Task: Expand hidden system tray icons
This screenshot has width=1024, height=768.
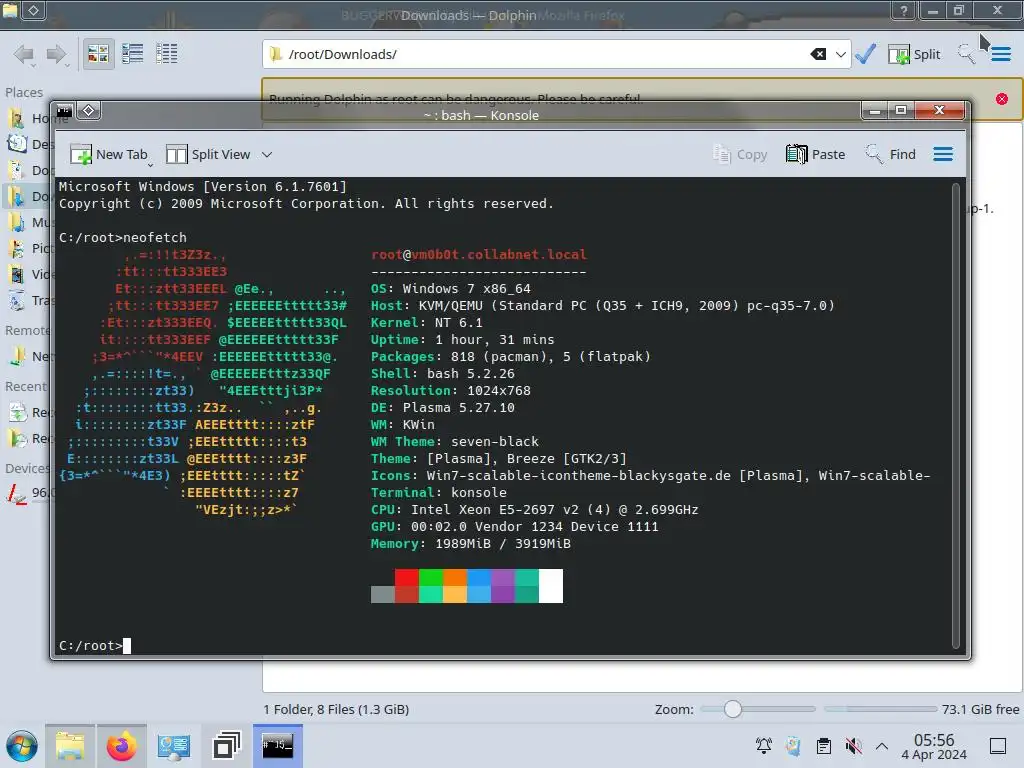Action: [882, 746]
